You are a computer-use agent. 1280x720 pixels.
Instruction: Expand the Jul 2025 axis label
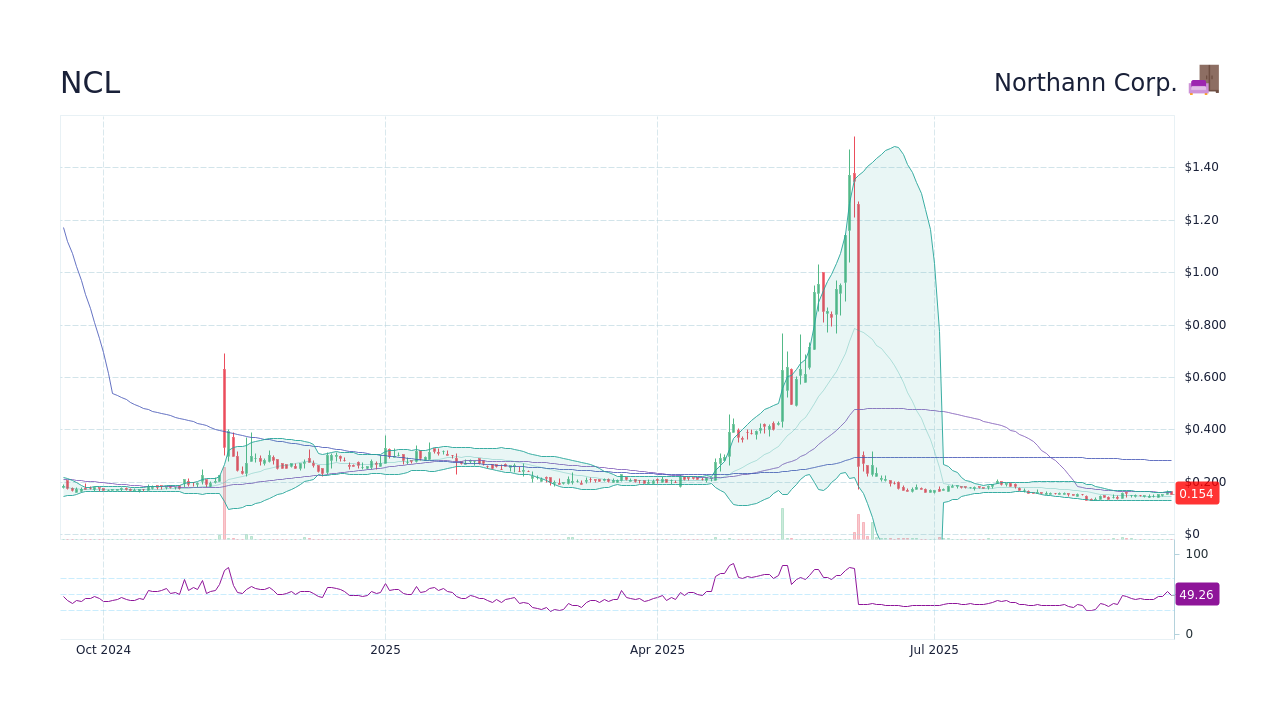(x=935, y=649)
